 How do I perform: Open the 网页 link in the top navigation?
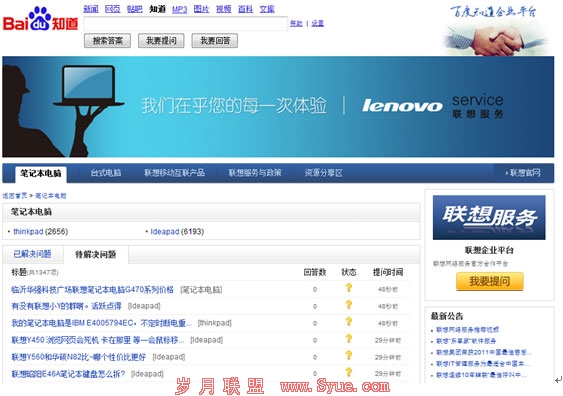112,9
